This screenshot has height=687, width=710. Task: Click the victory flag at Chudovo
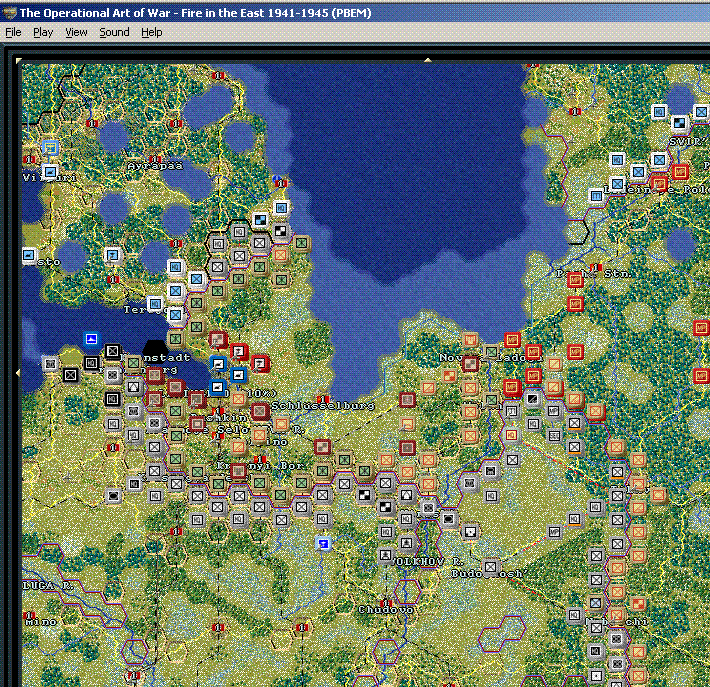tap(386, 603)
